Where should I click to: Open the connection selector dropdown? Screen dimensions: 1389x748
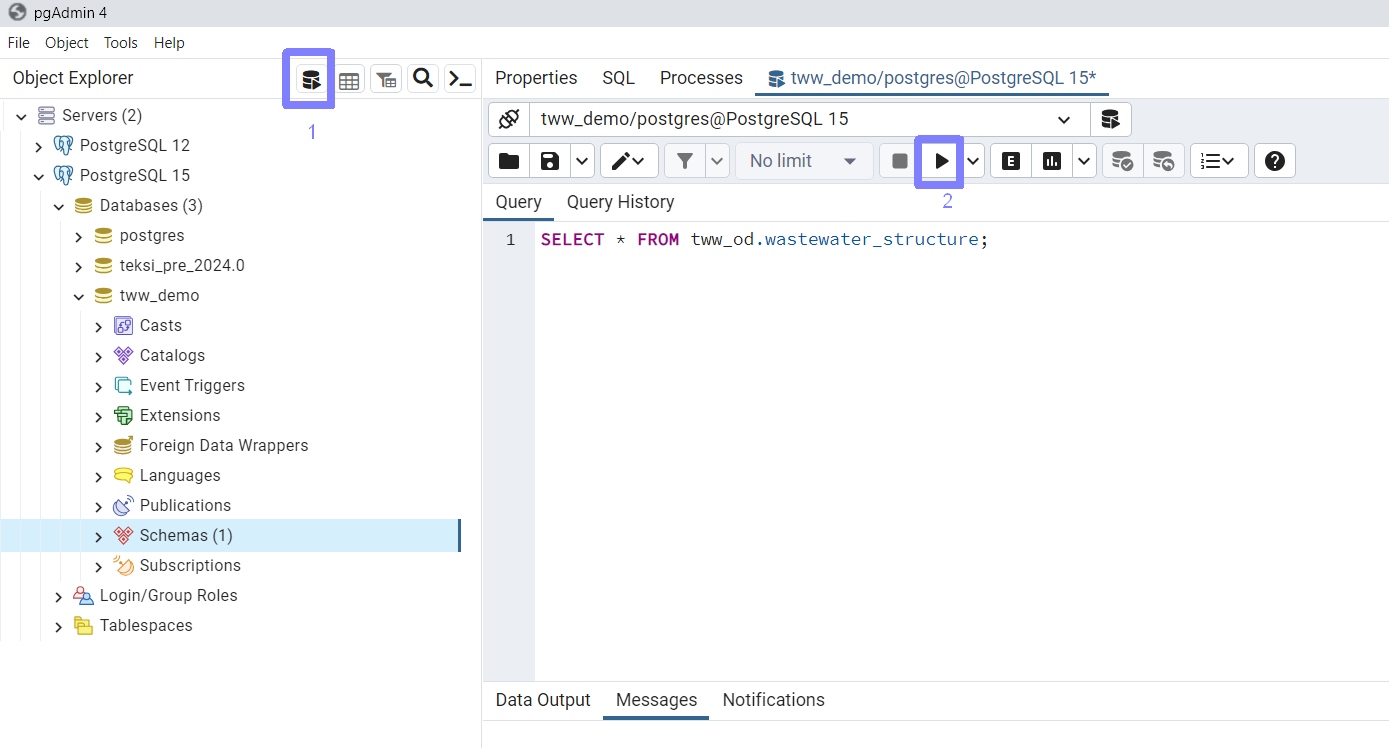point(809,119)
